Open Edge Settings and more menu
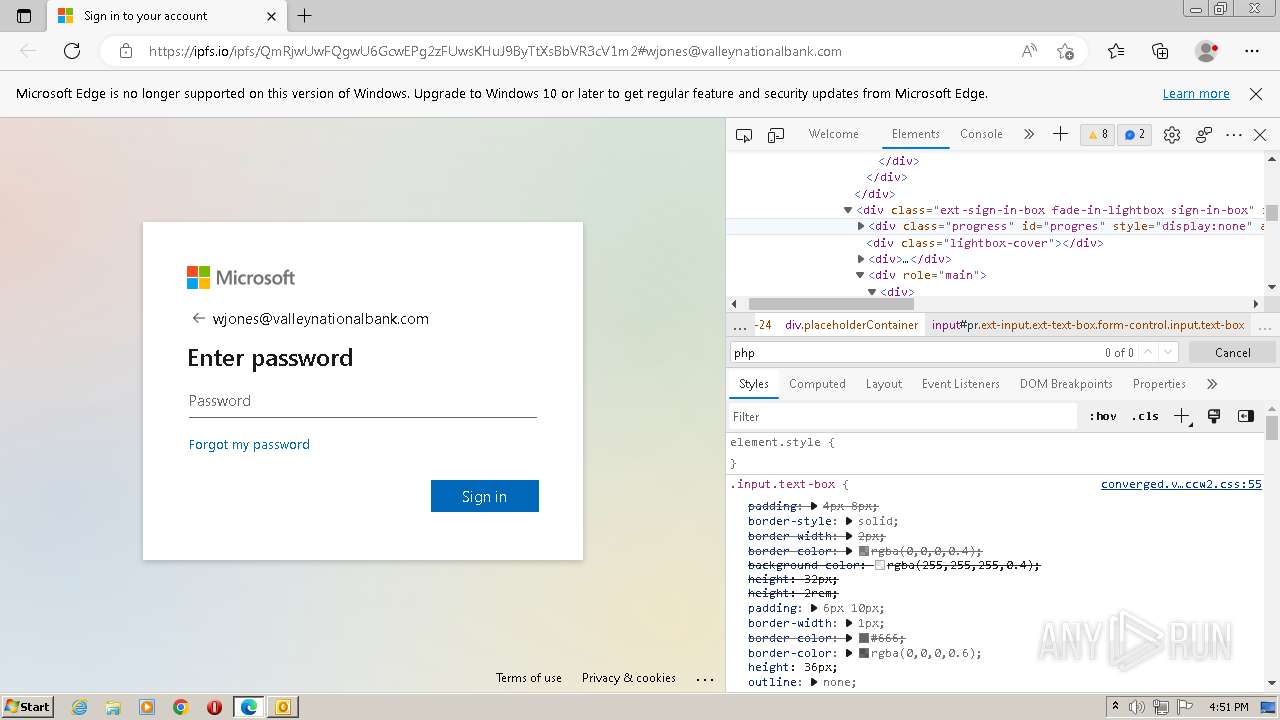Viewport: 1280px width, 720px height. [1252, 51]
